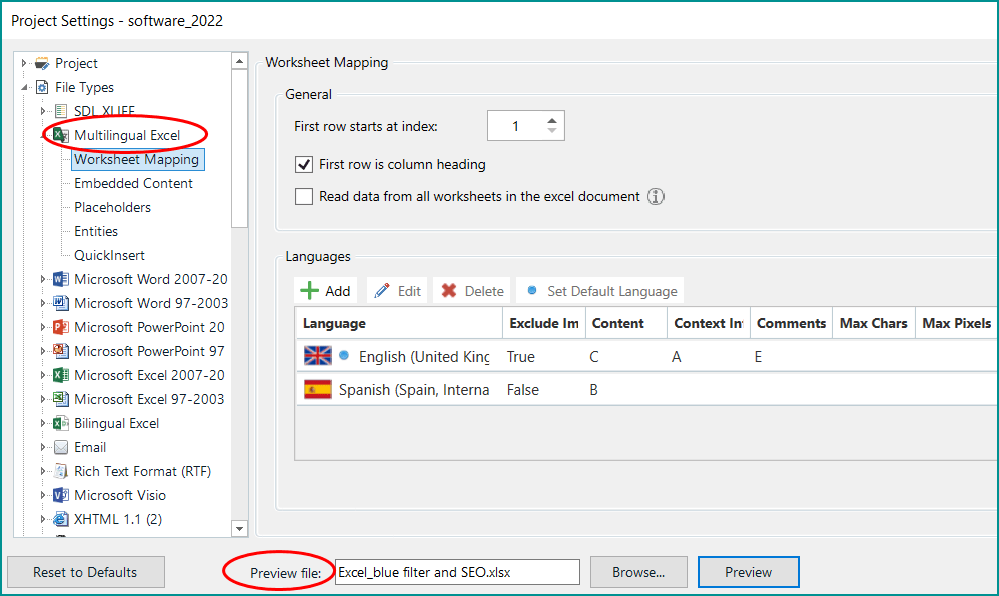Select Embedded Content in the tree
This screenshot has width=999, height=596.
(x=133, y=183)
